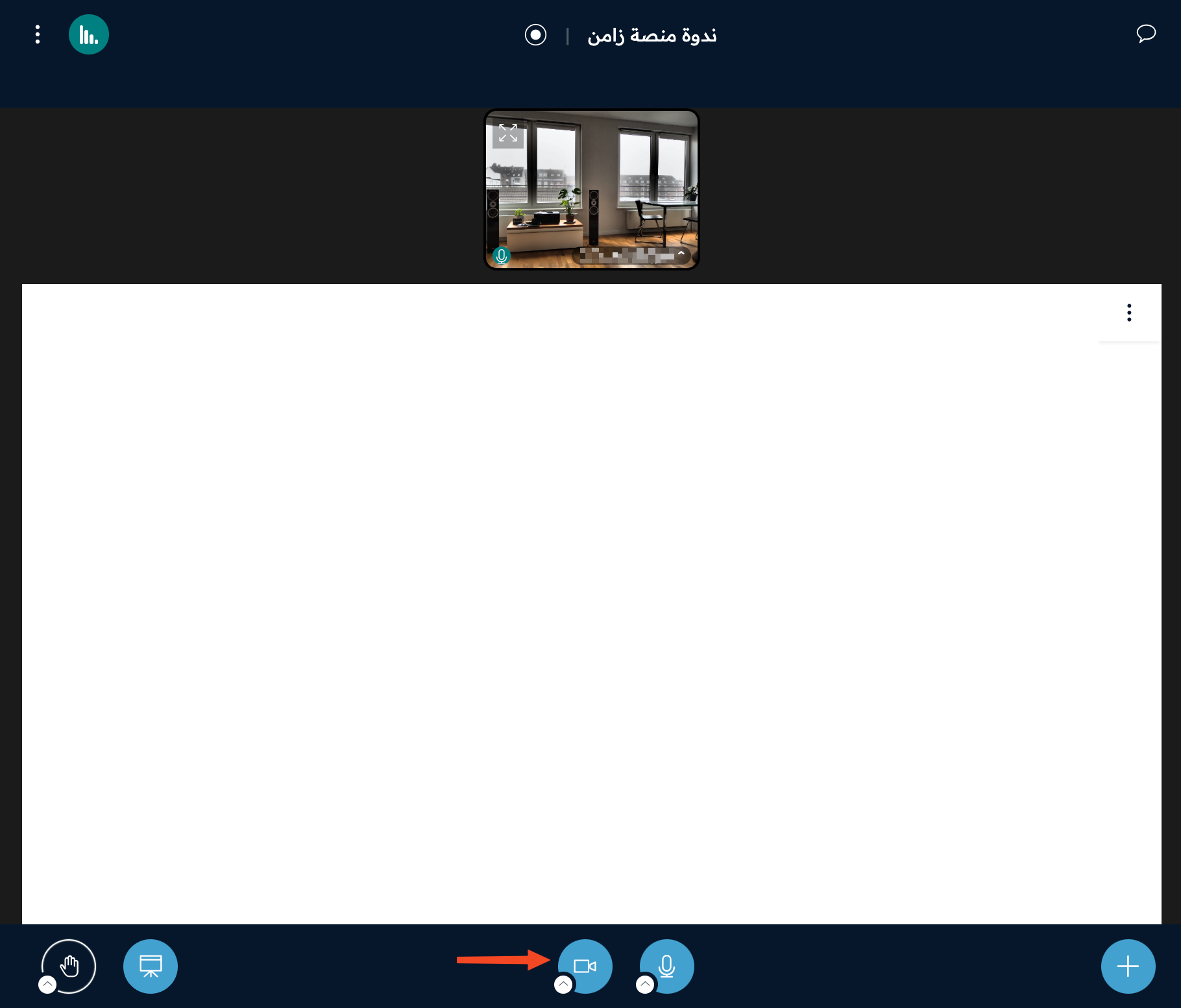Open the webcam user name dropdown
This screenshot has width=1181, height=1008.
(x=633, y=255)
